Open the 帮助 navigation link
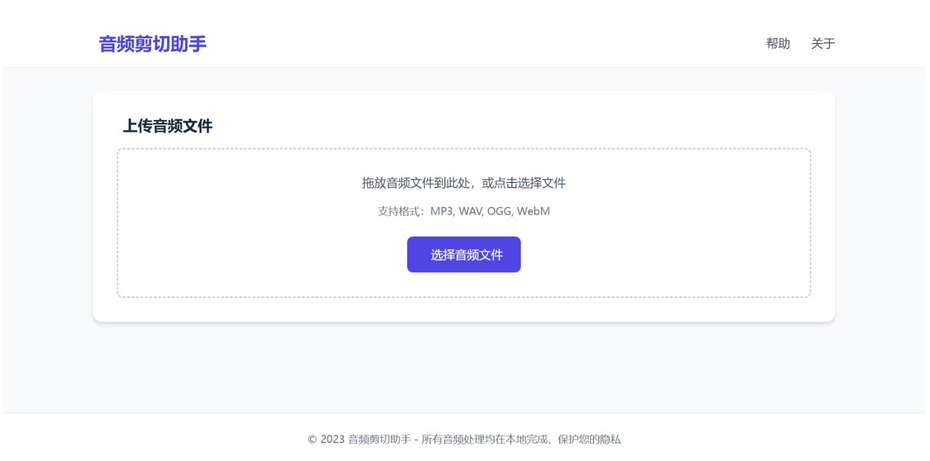930x461 pixels. (x=777, y=44)
